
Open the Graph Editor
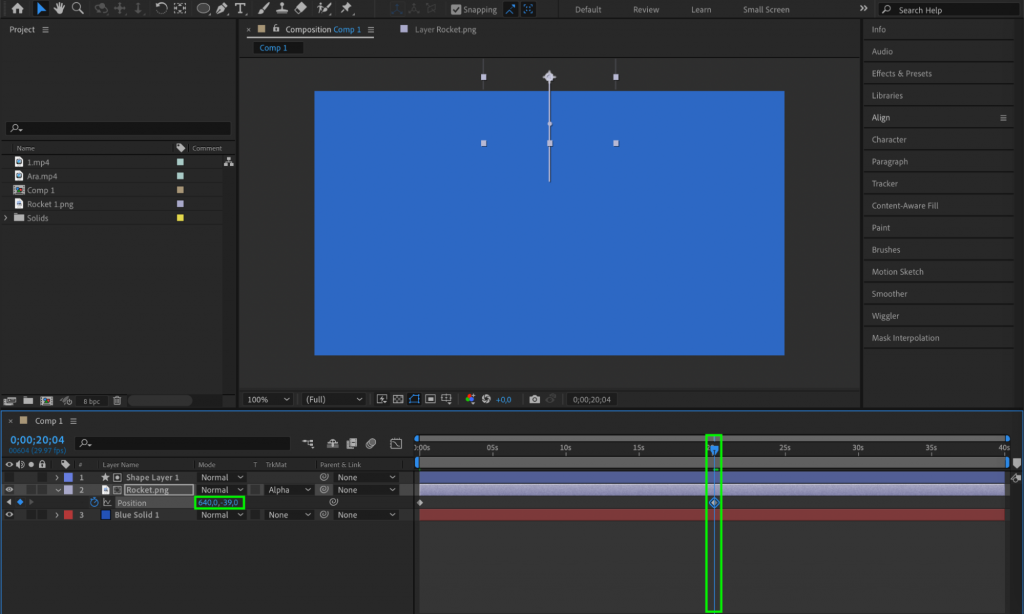tap(395, 444)
